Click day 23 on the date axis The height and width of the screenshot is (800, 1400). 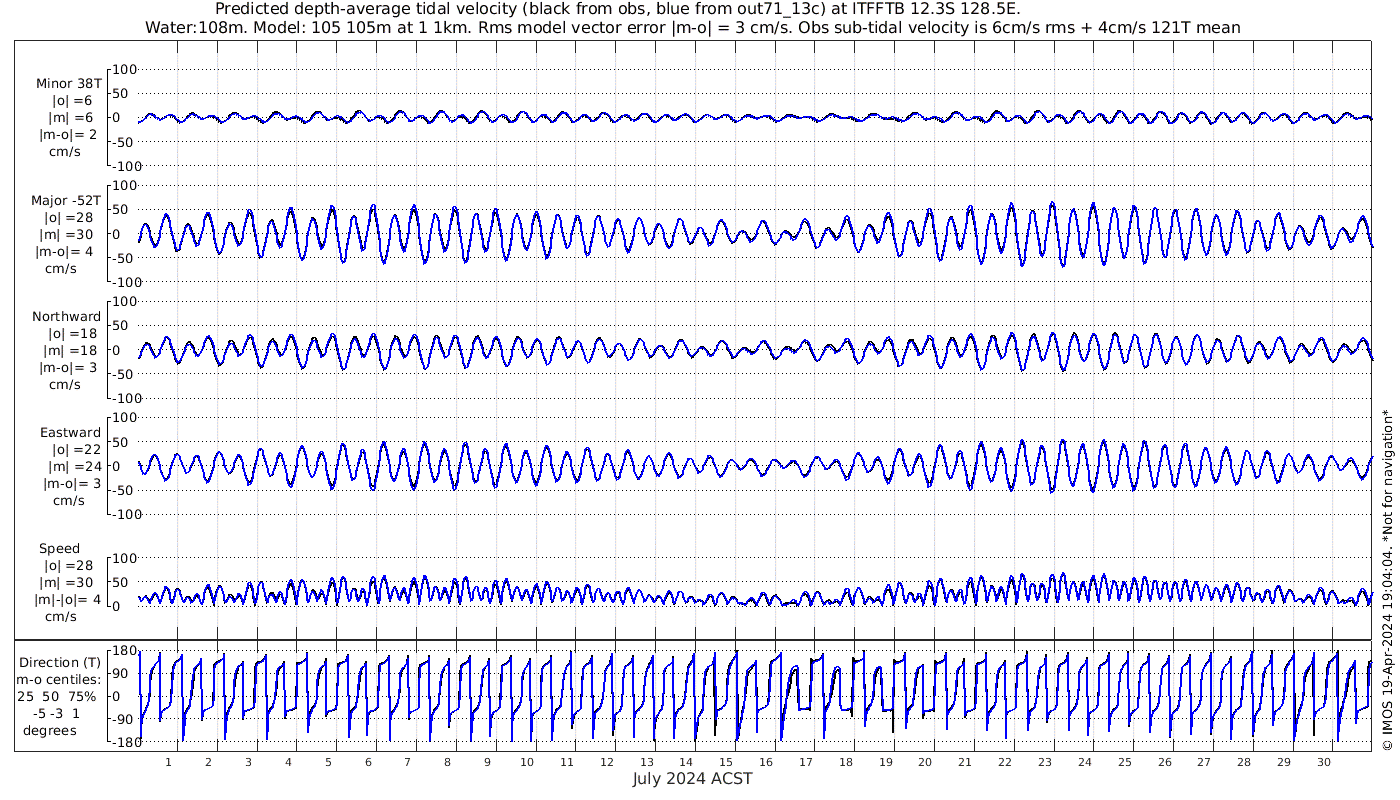point(1044,762)
